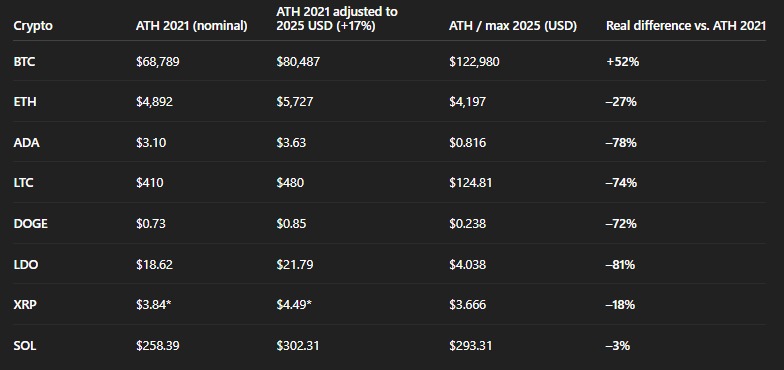
Task: Click the ATH 2021 adjusted to 2025 USD header
Action: (337, 18)
